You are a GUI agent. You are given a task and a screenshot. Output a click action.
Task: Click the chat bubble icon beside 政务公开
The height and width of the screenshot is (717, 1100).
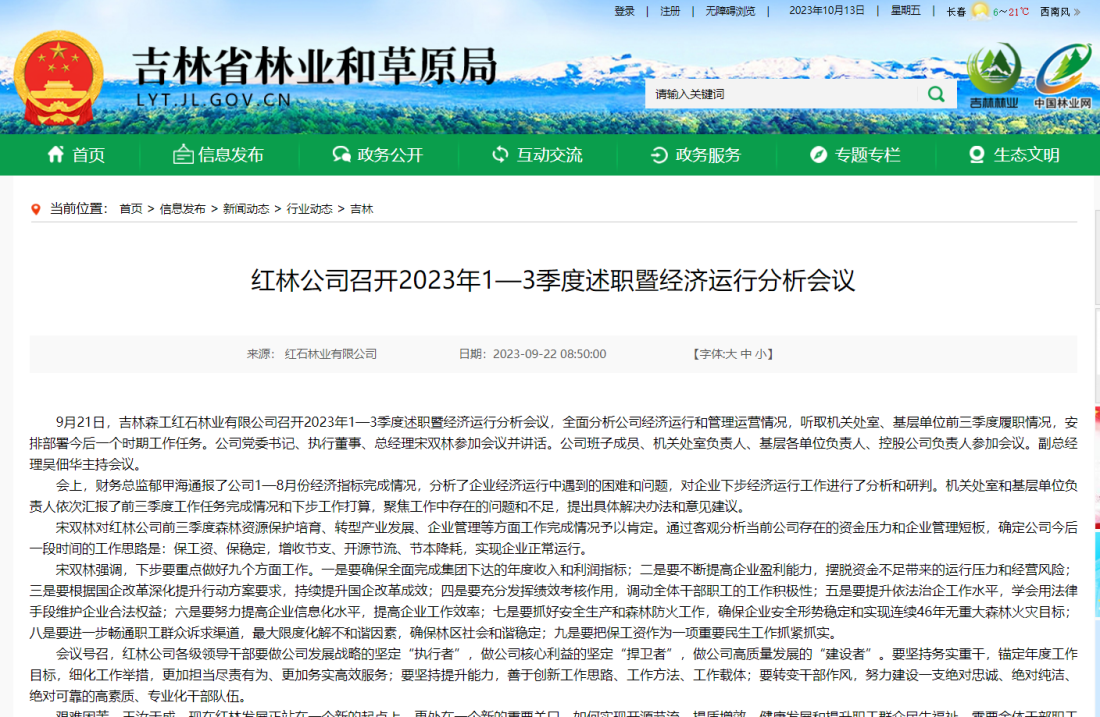(x=342, y=155)
